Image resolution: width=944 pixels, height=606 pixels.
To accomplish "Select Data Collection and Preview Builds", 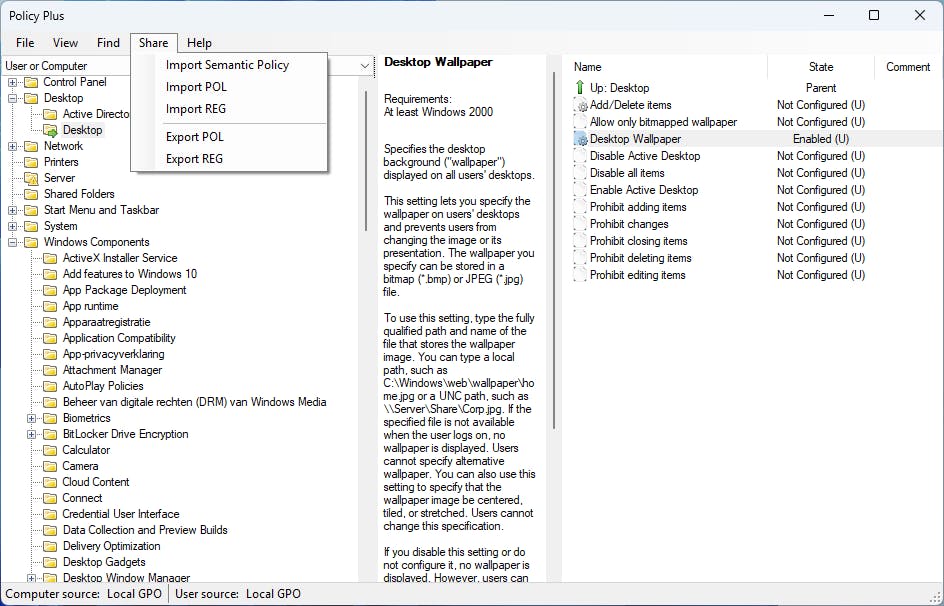I will (x=144, y=530).
